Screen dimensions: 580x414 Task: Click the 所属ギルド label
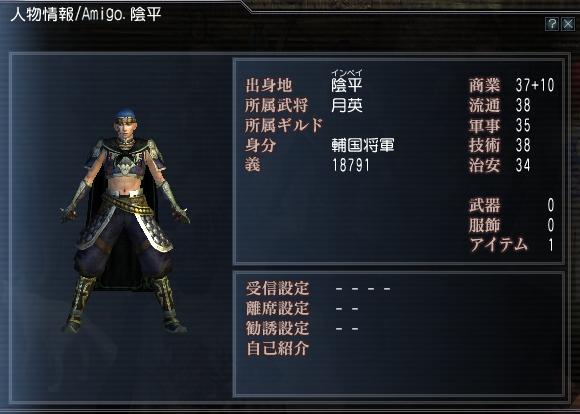[284, 126]
